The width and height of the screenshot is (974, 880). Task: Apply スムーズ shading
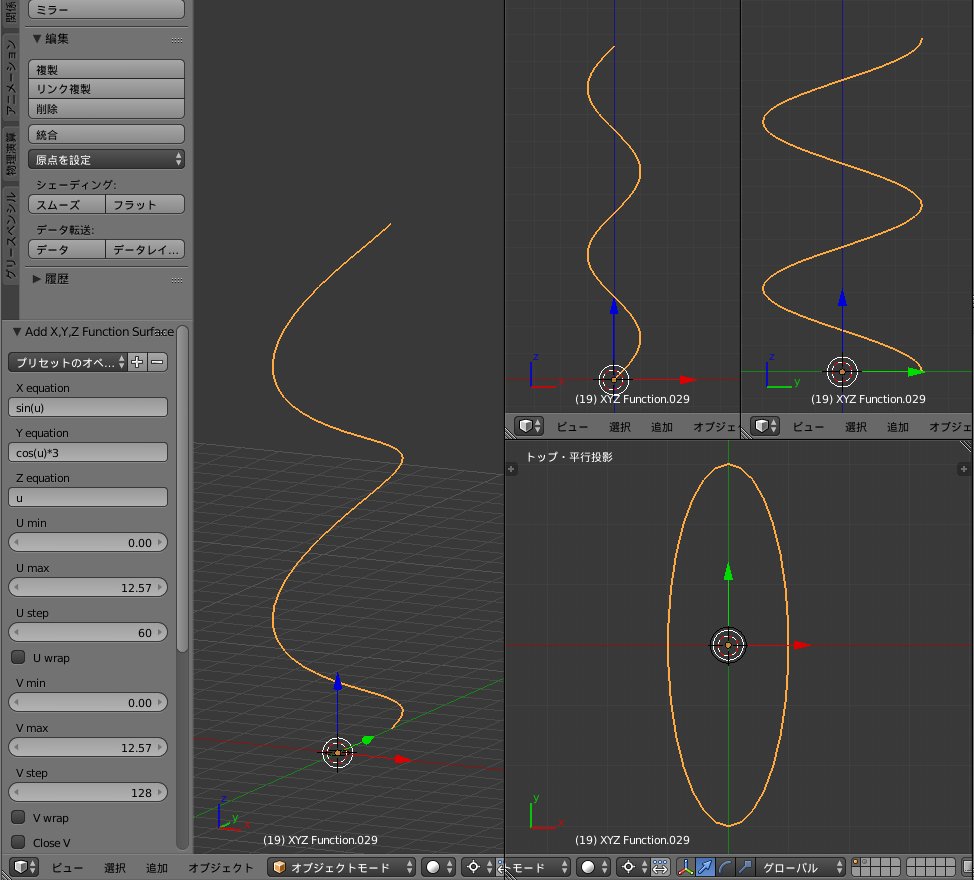pyautogui.click(x=63, y=203)
